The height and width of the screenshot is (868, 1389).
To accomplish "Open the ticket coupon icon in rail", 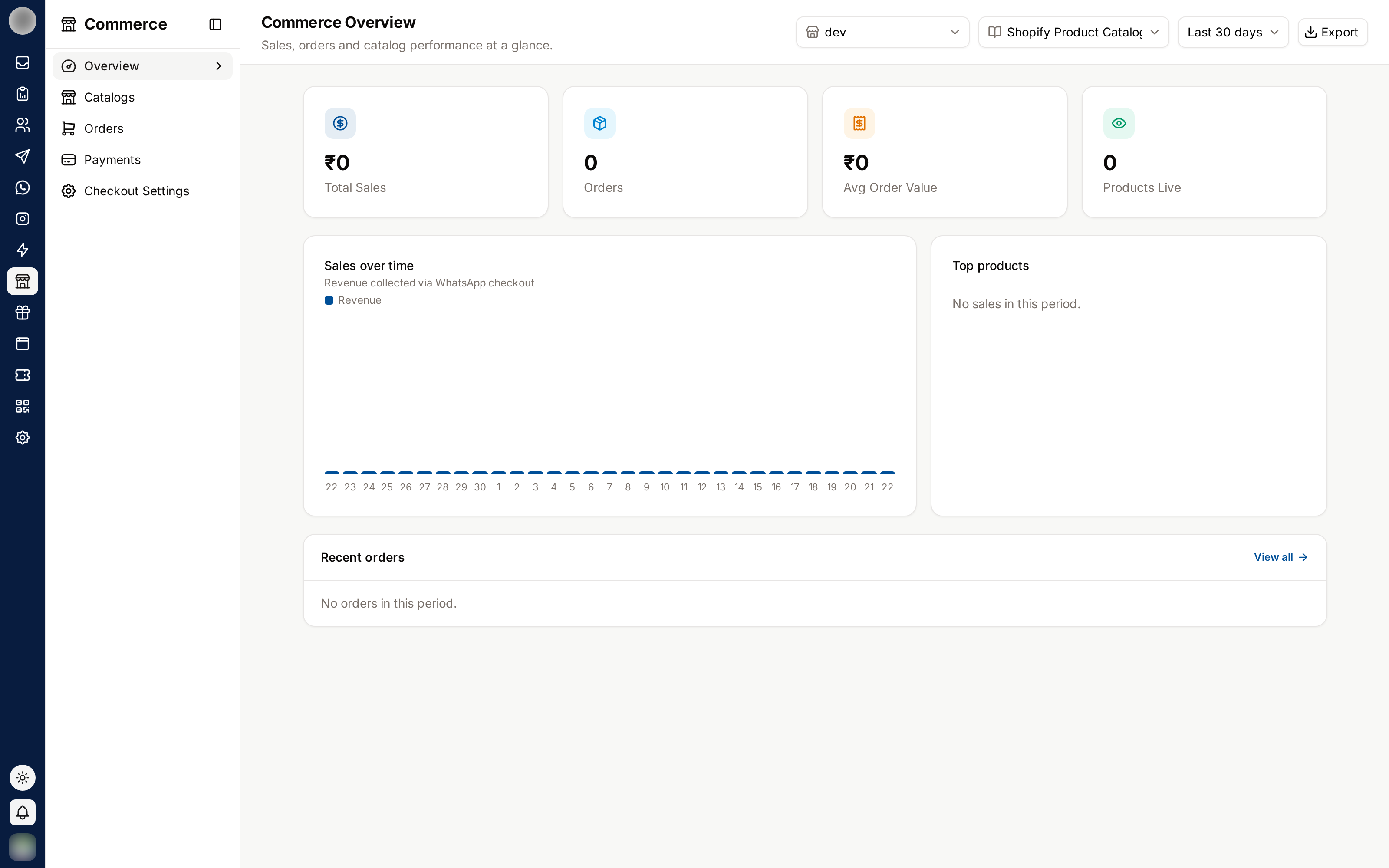I will pyautogui.click(x=23, y=375).
